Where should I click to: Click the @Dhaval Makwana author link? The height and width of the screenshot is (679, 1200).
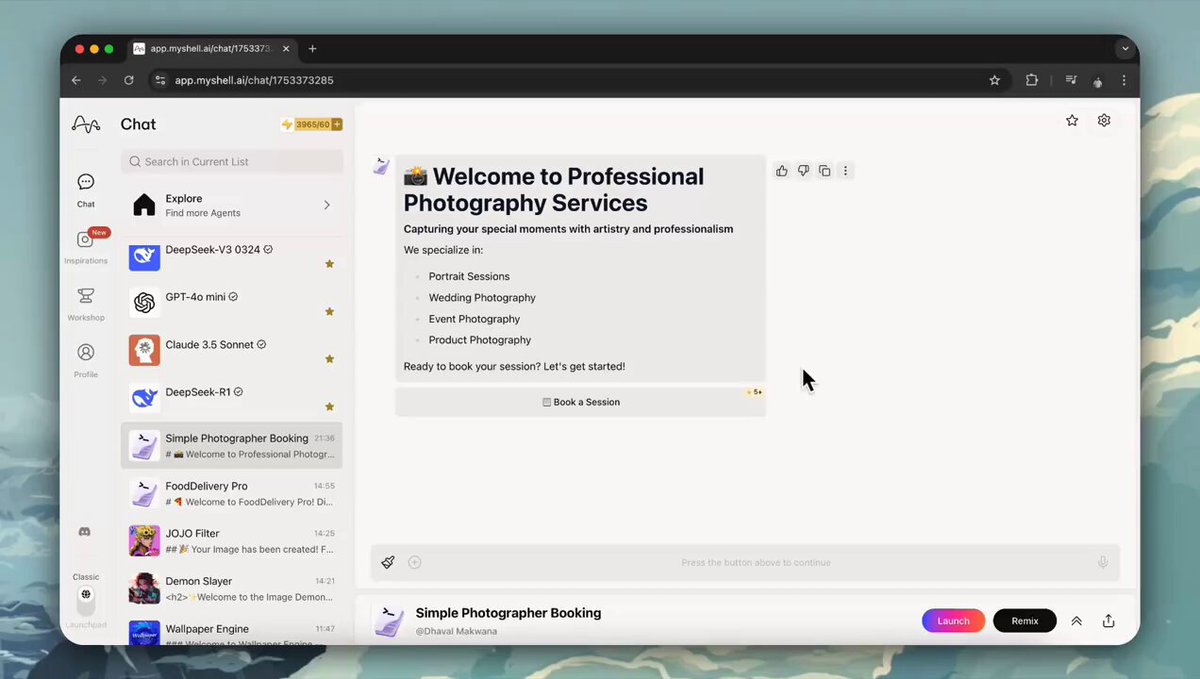click(456, 631)
